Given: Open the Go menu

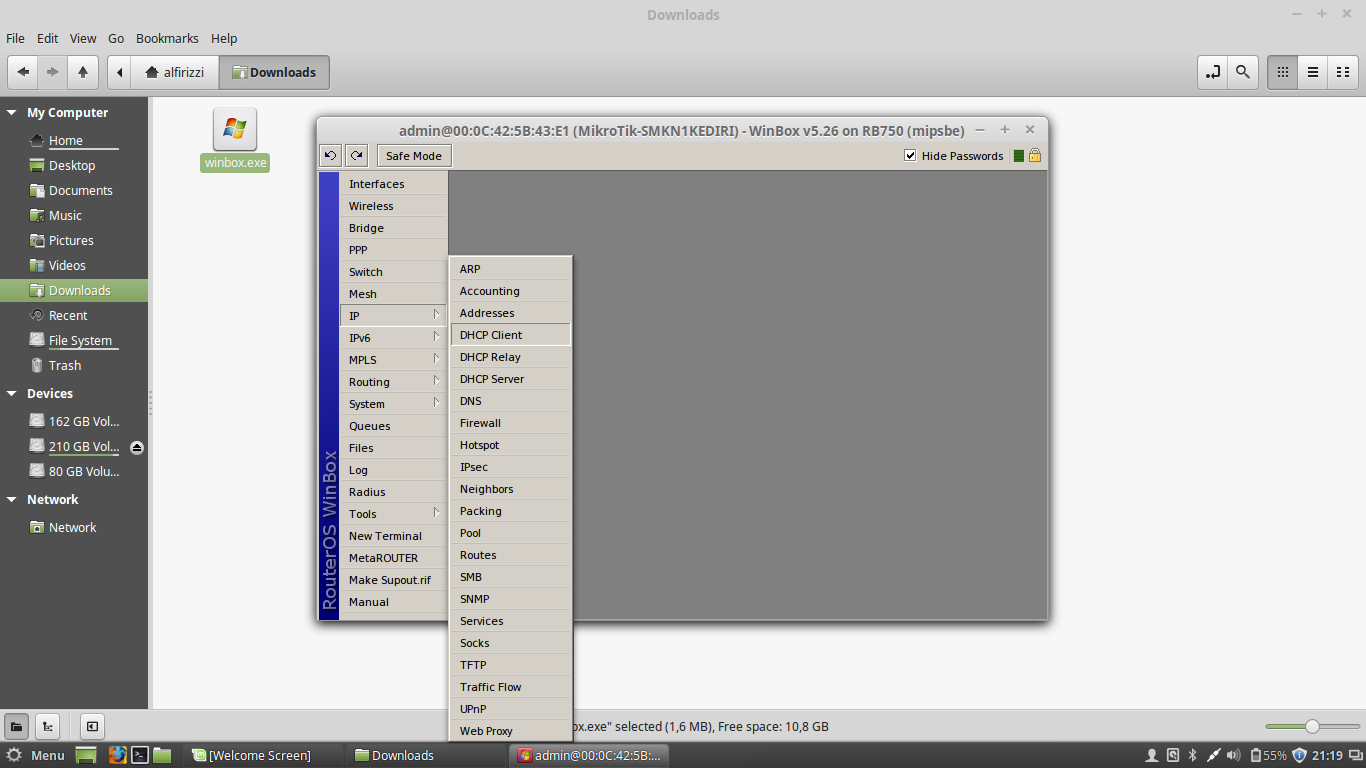Looking at the screenshot, I should [x=116, y=38].
